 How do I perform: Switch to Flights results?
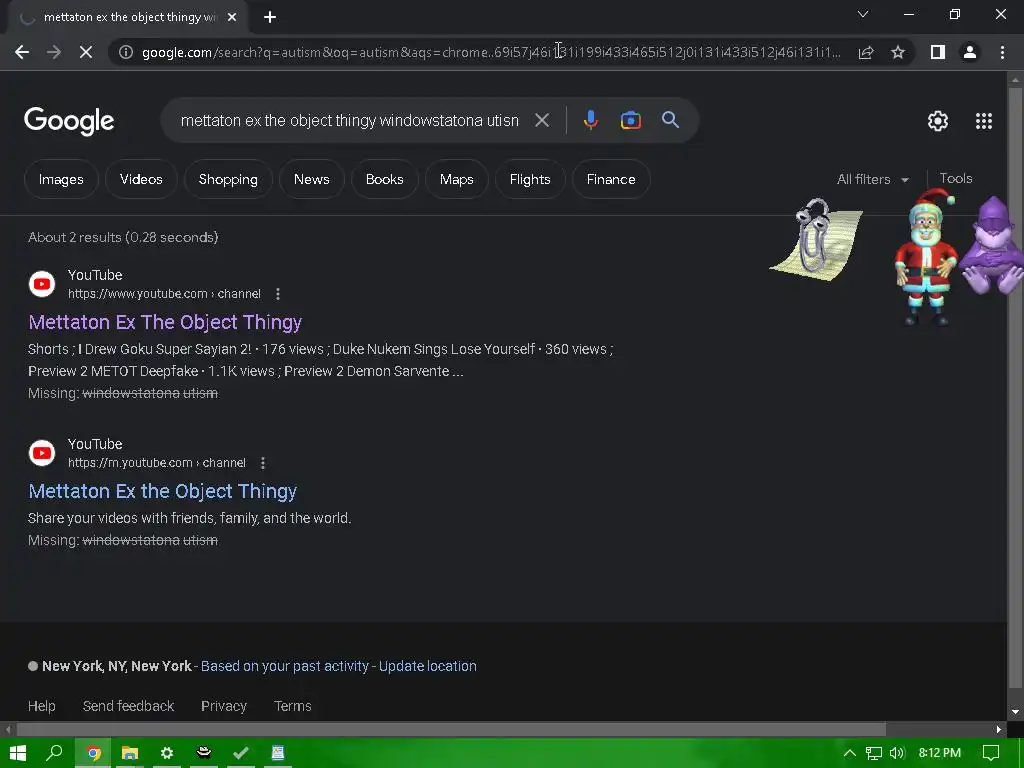coord(530,180)
